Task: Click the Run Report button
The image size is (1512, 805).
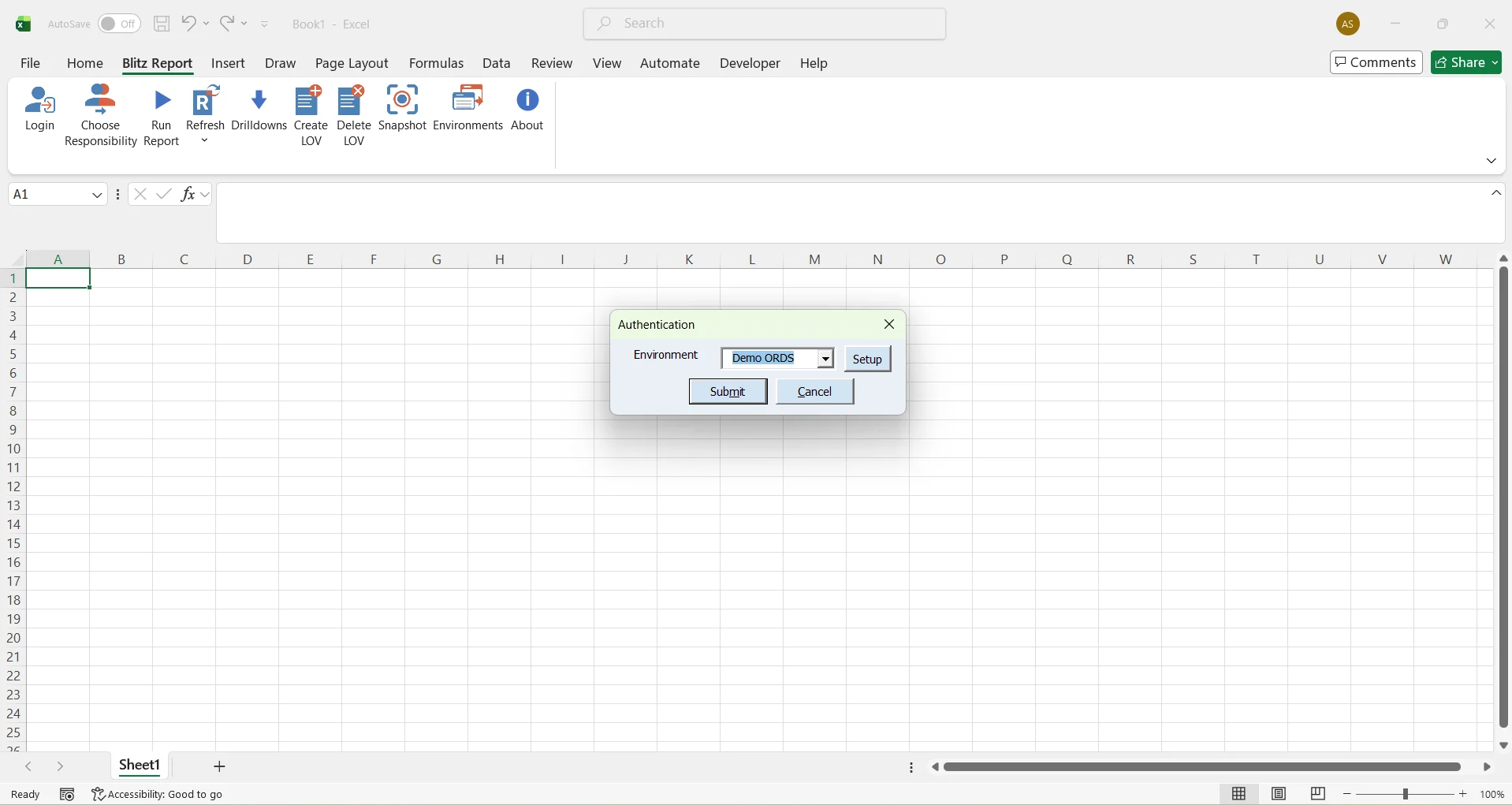Action: pyautogui.click(x=162, y=117)
